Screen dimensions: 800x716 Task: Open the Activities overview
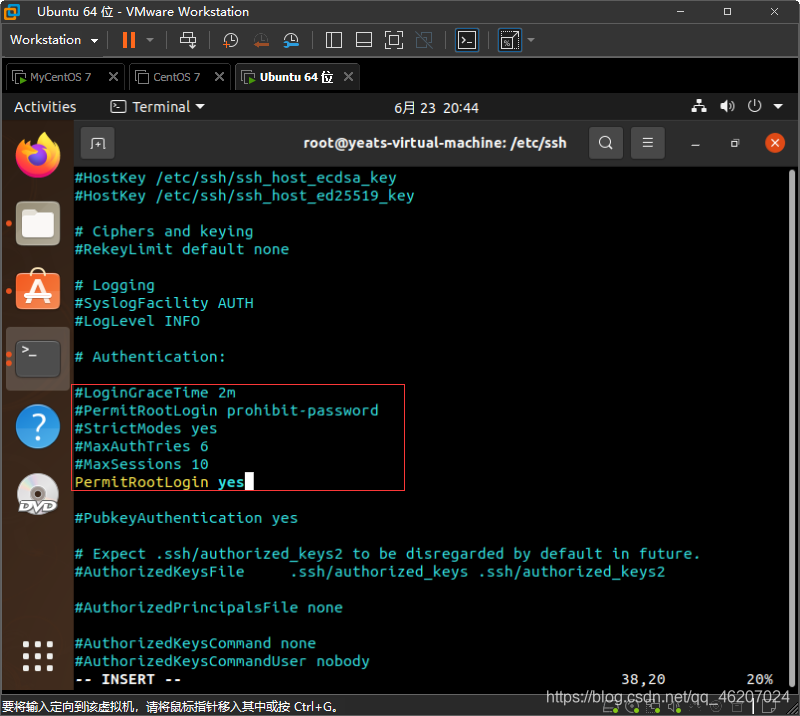[45, 107]
